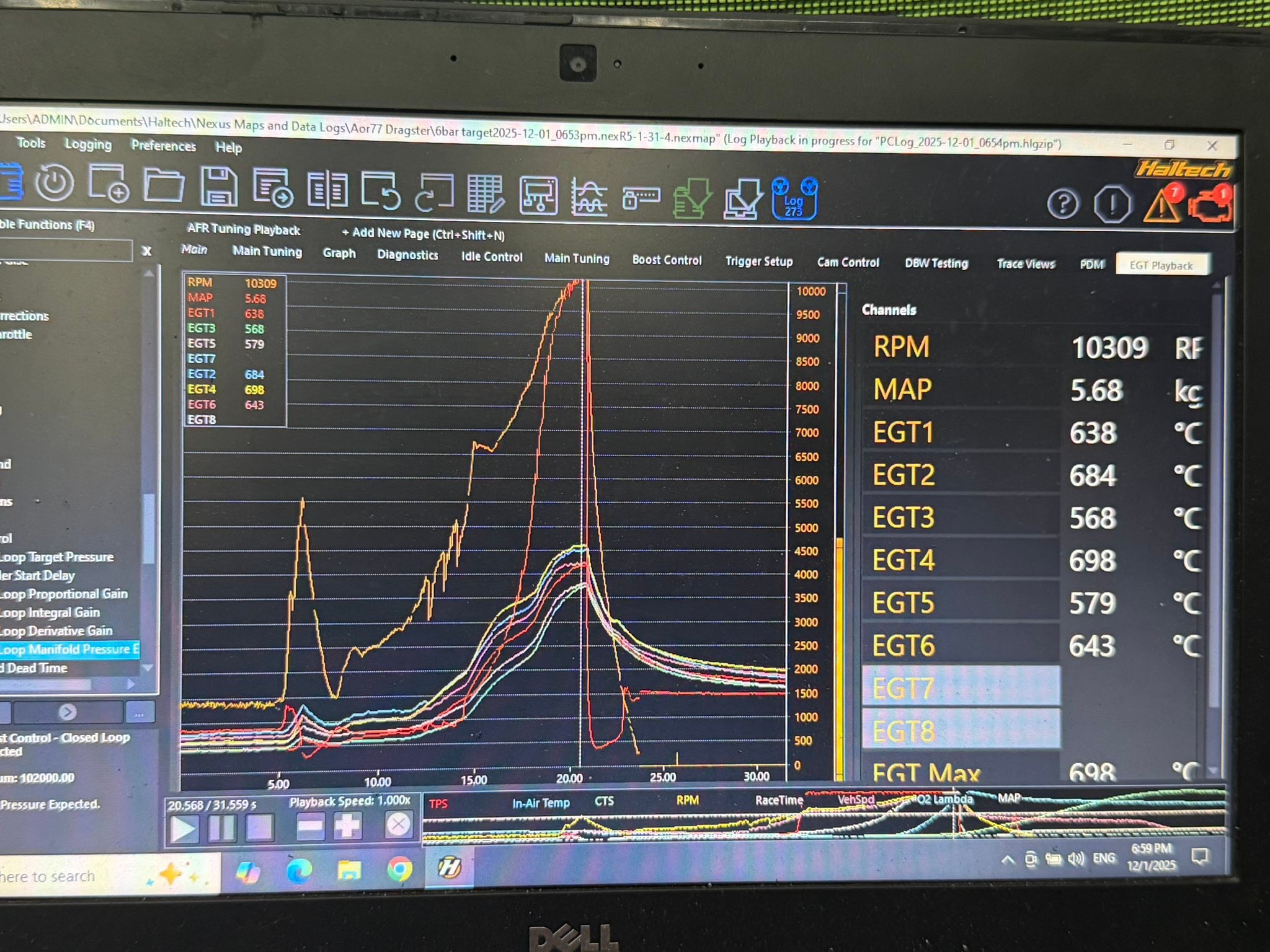Viewport: 1270px width, 952px height.
Task: Open the Help menu
Action: pos(228,148)
